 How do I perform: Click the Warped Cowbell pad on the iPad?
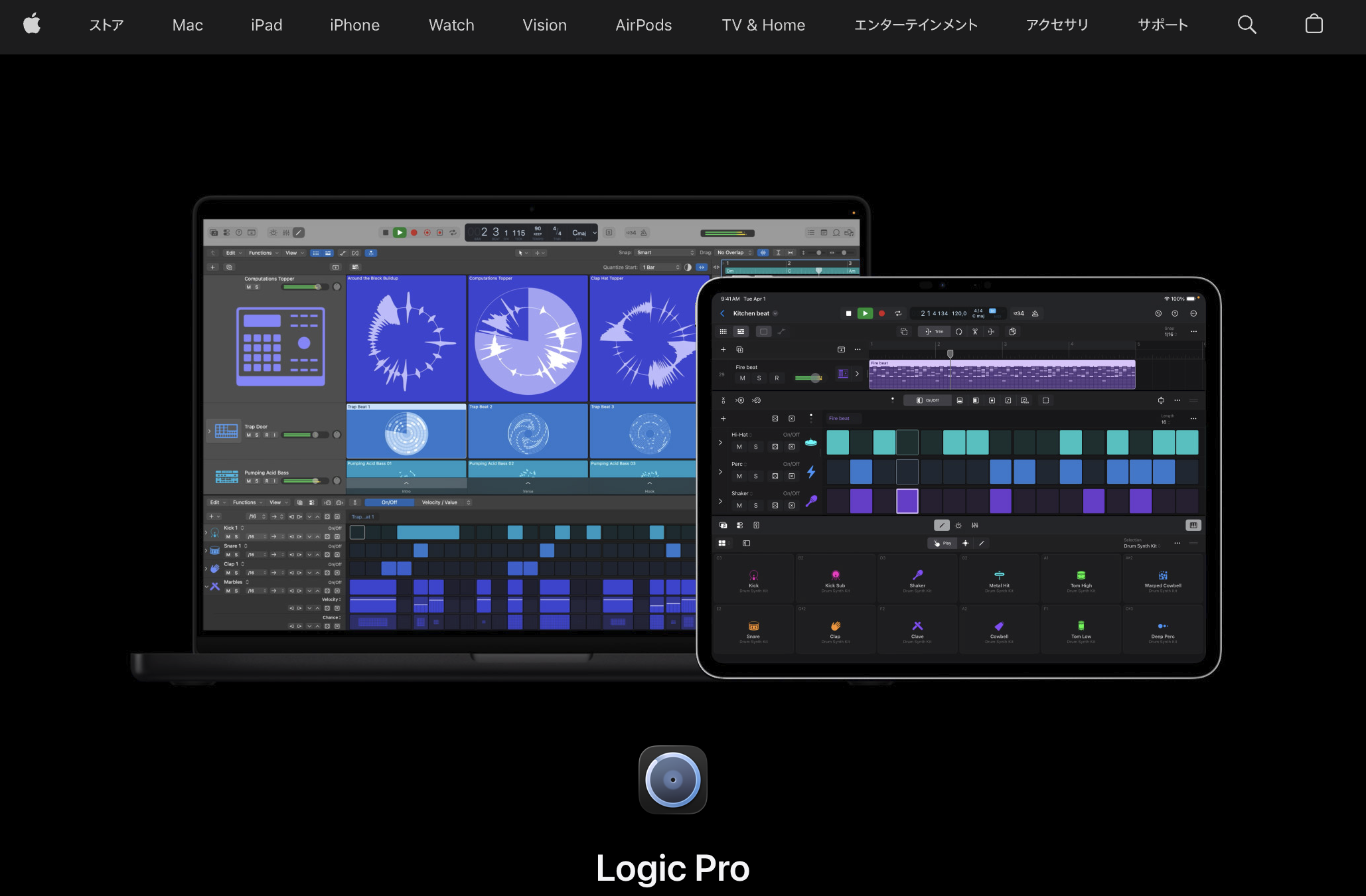pos(1163,579)
